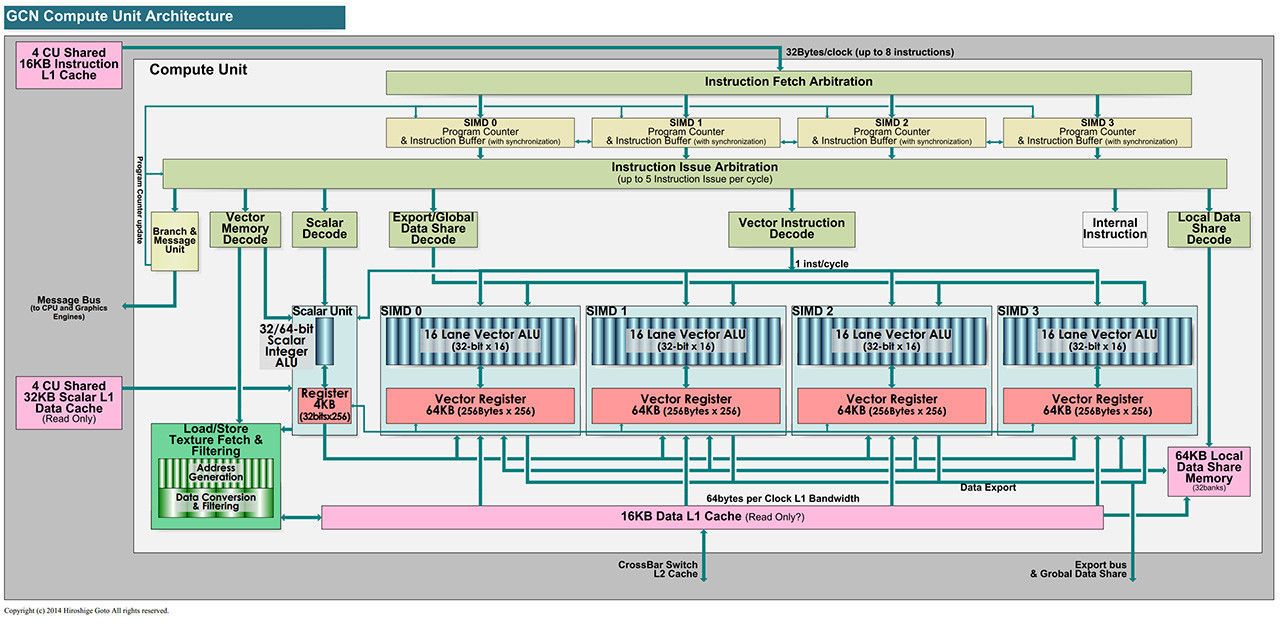Select the Scalar Decode block

point(323,229)
